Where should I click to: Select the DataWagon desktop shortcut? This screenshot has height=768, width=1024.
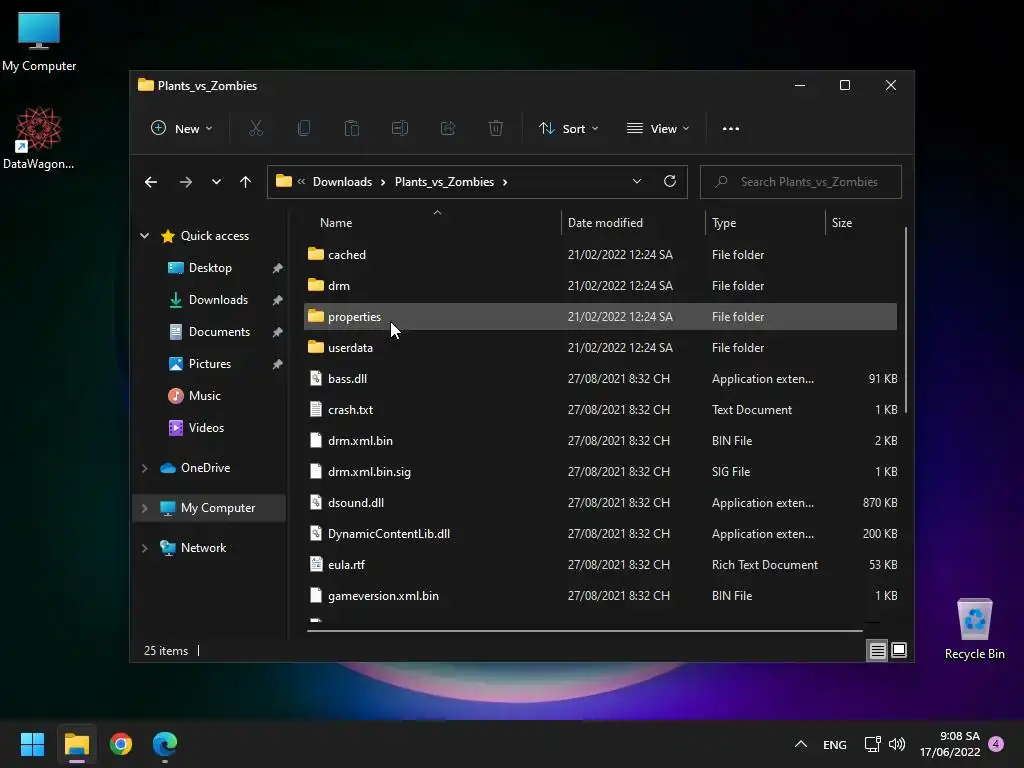(39, 138)
